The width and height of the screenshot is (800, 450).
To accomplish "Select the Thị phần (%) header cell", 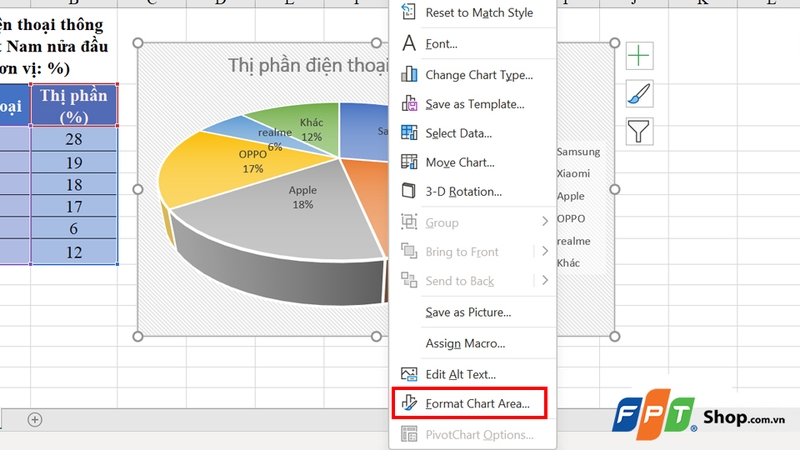I will [x=74, y=105].
